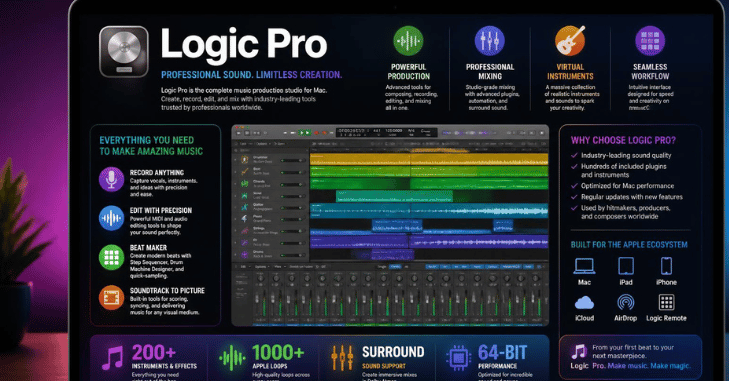
Task: Click the Logic Pro platinum disc app icon
Action: [x=124, y=51]
